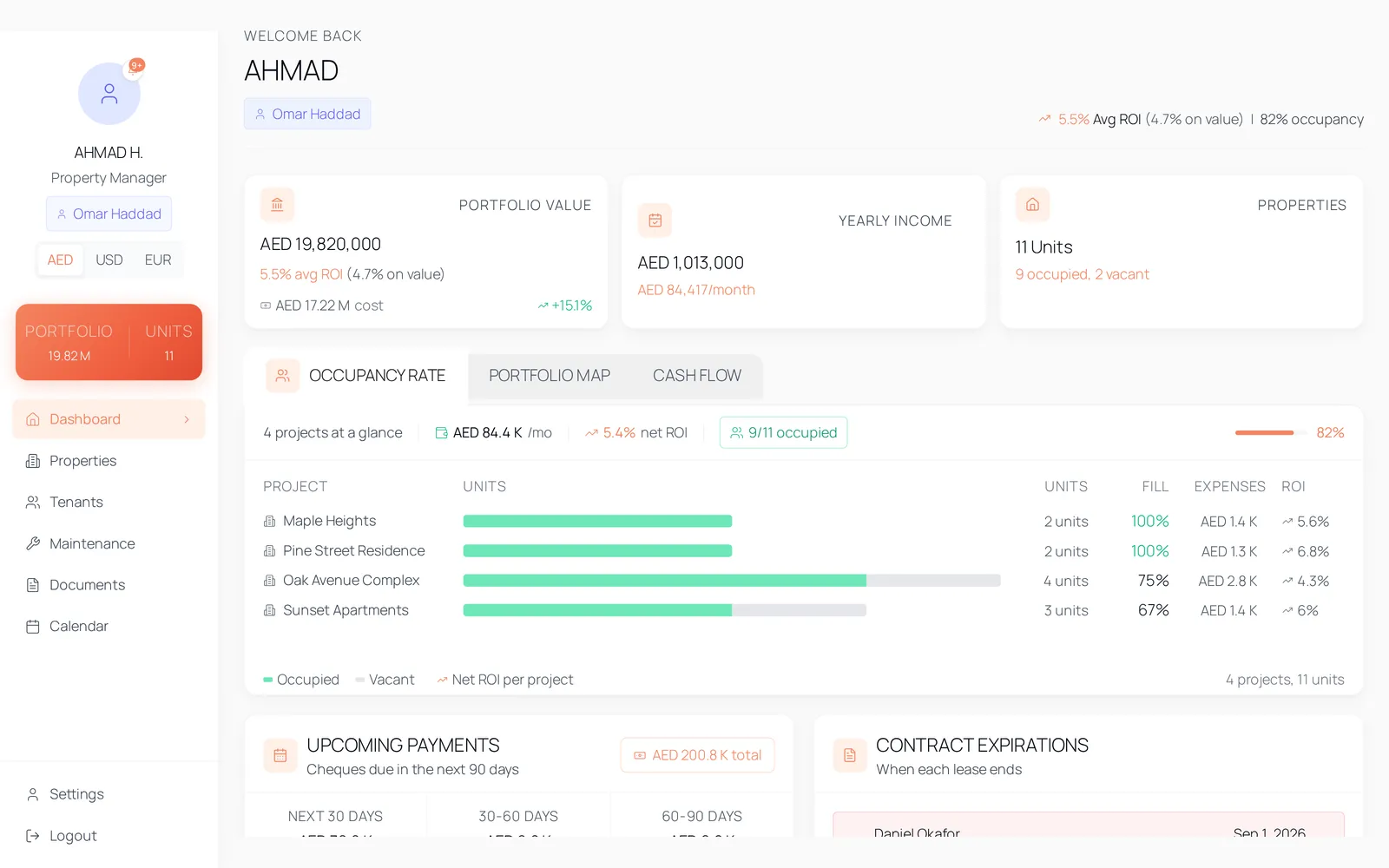Click the Omar Haddad chip under Property Manager
Viewport: 1389px width, 868px height.
(109, 214)
